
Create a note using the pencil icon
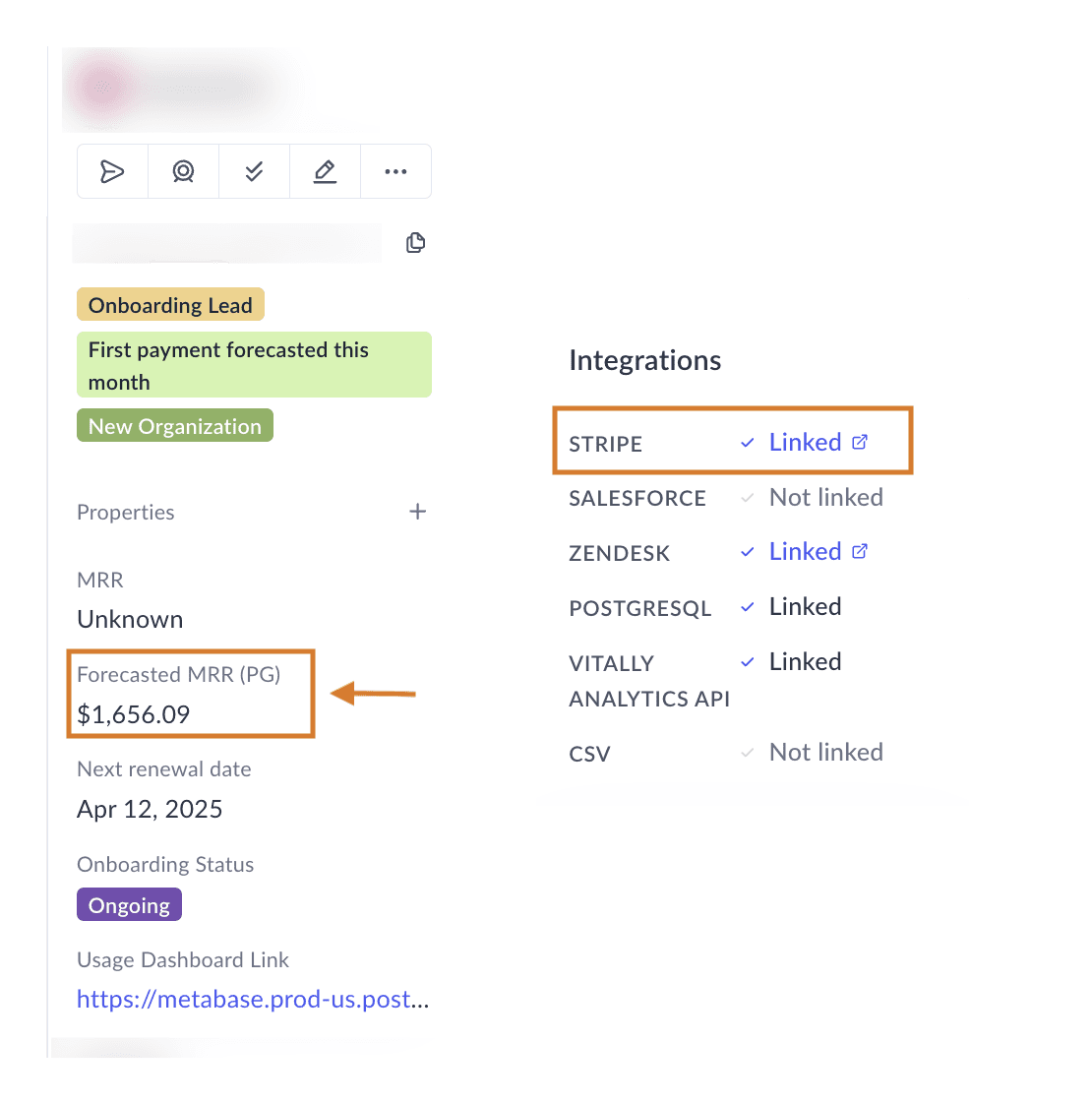(325, 170)
